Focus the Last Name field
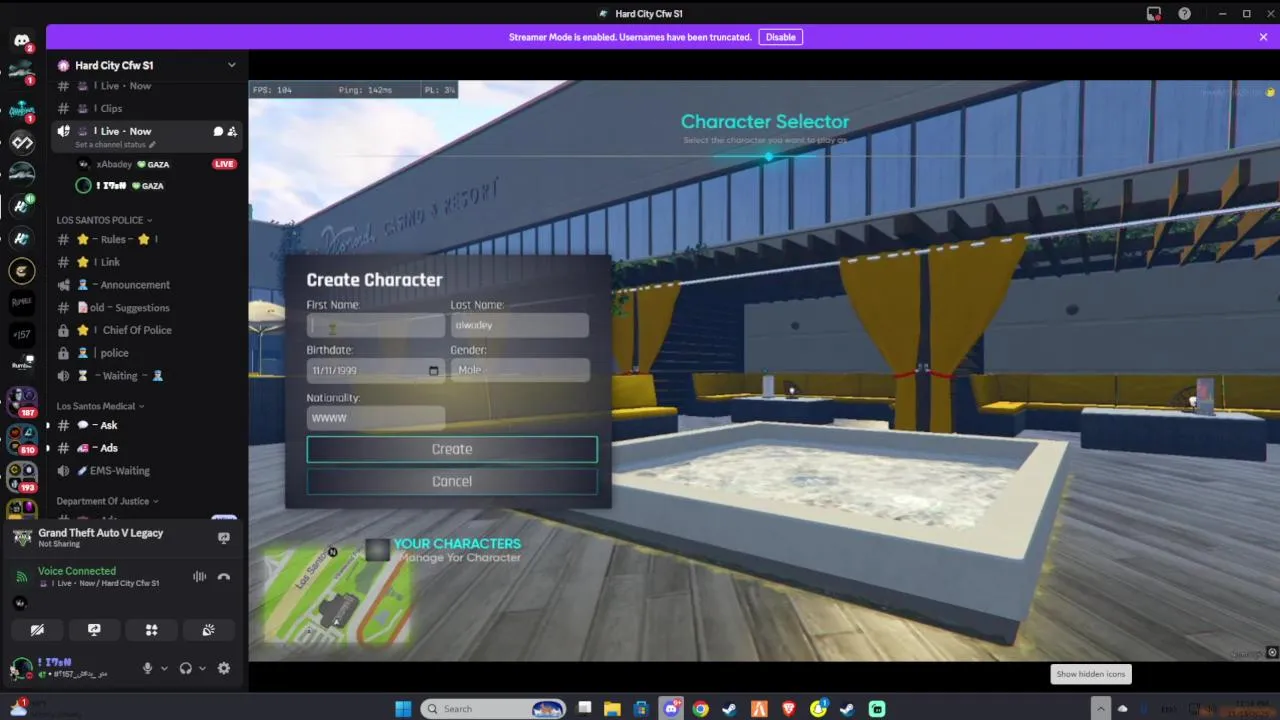The image size is (1280, 720). [519, 325]
